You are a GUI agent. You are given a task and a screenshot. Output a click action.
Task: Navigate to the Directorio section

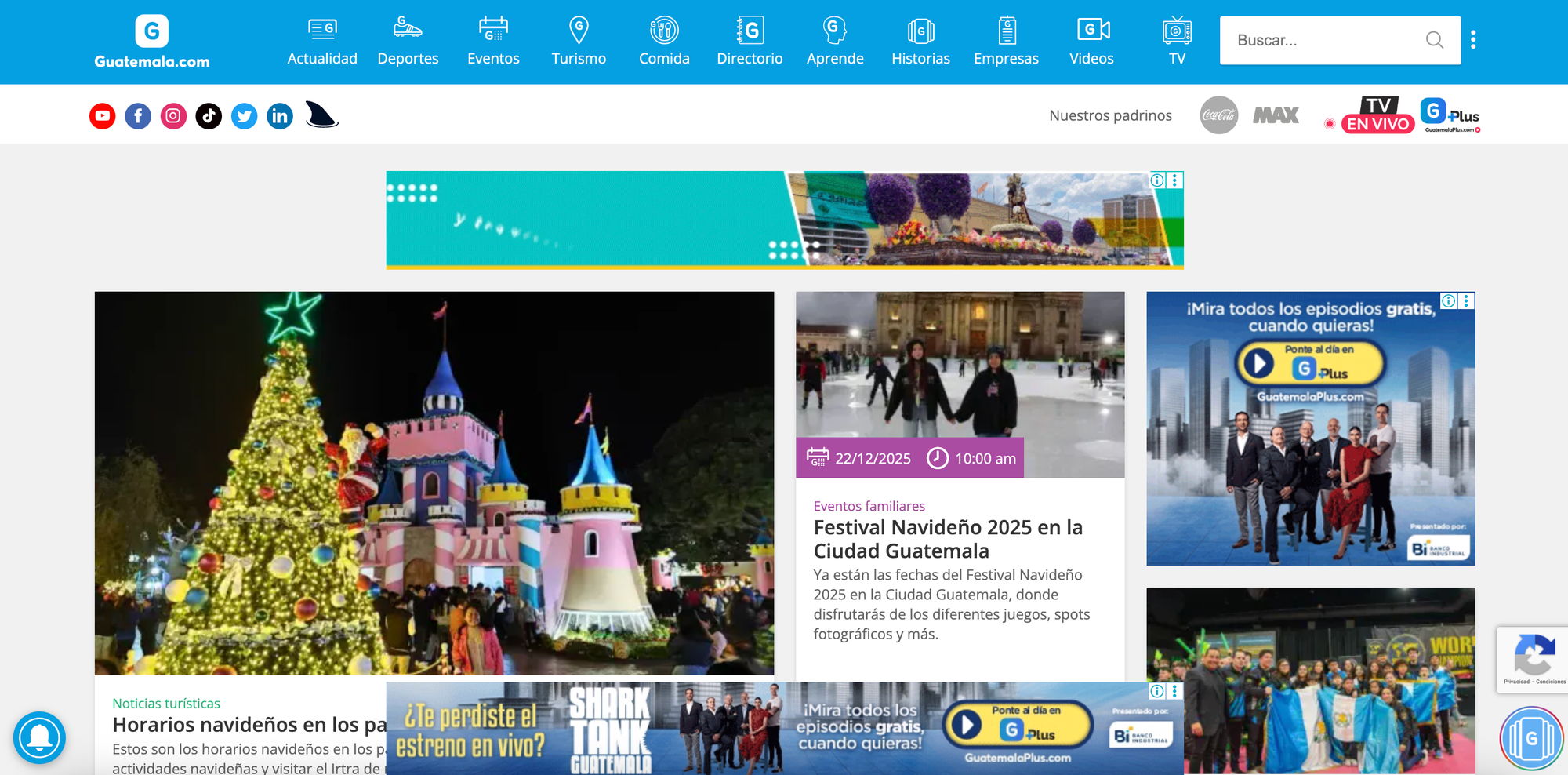click(750, 42)
